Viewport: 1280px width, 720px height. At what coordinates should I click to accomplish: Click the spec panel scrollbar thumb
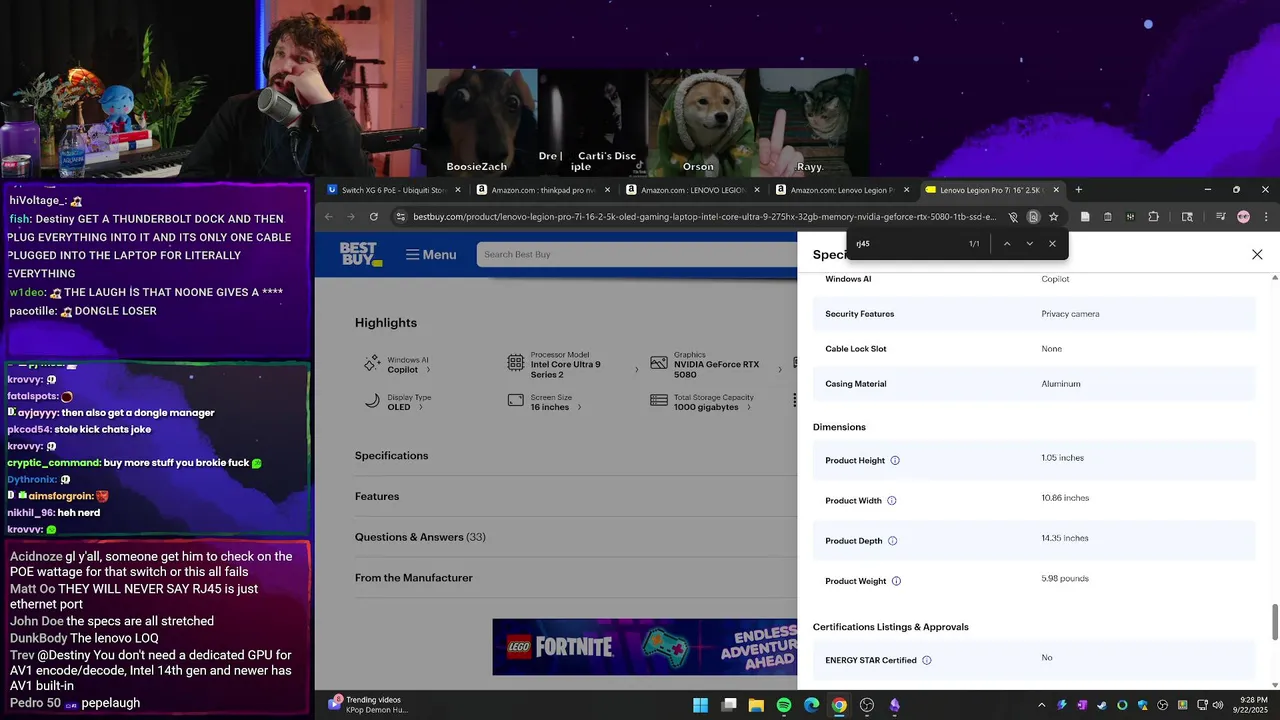click(1274, 622)
